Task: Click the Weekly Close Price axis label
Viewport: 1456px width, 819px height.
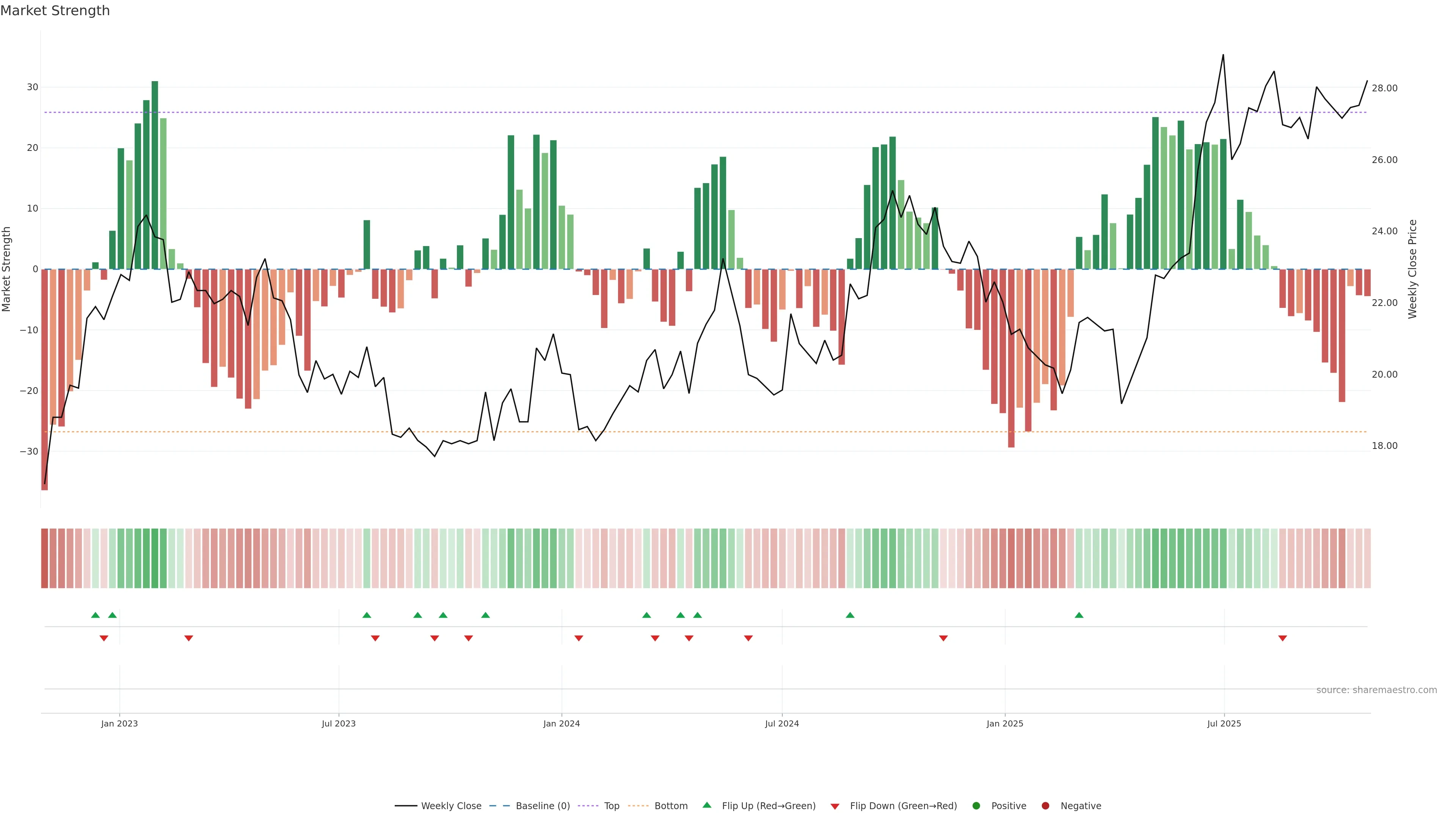Action: pyautogui.click(x=1412, y=269)
